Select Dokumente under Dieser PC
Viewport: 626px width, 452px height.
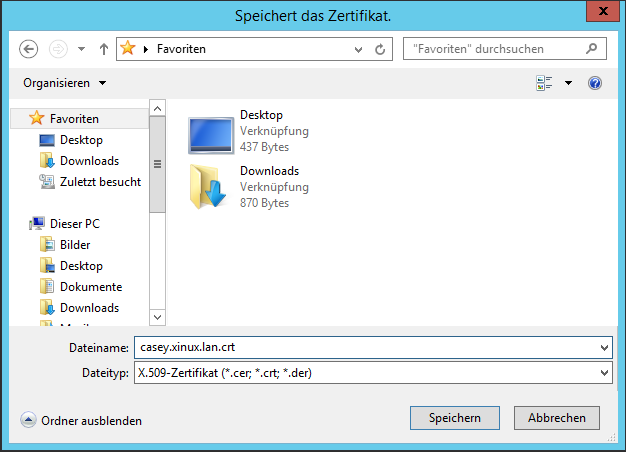(x=90, y=287)
